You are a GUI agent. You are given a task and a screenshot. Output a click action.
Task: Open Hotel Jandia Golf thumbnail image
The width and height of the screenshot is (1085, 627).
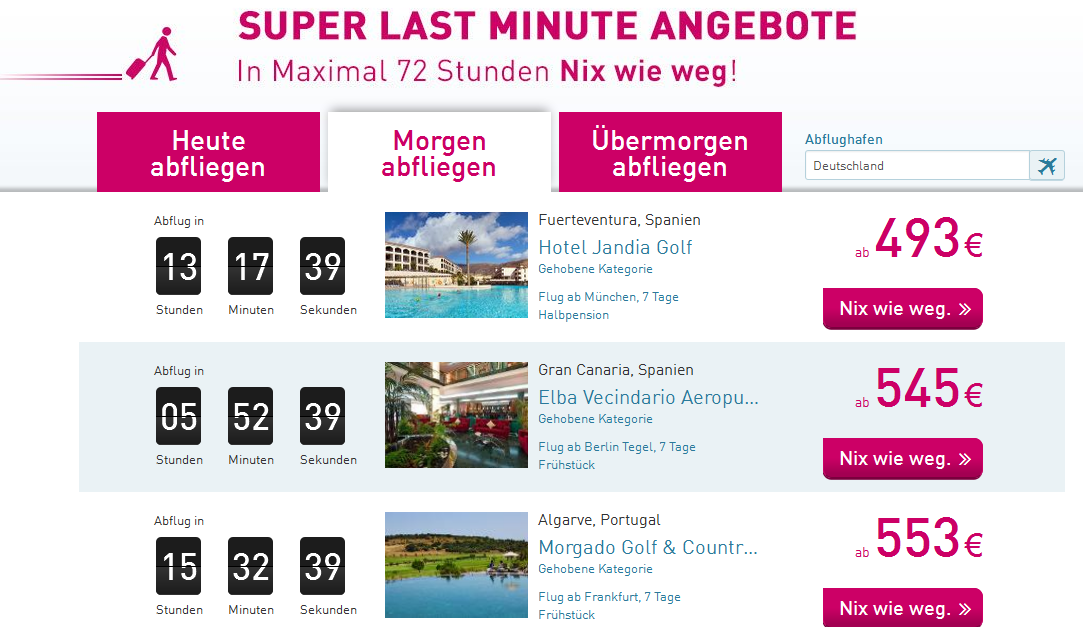pos(456,265)
